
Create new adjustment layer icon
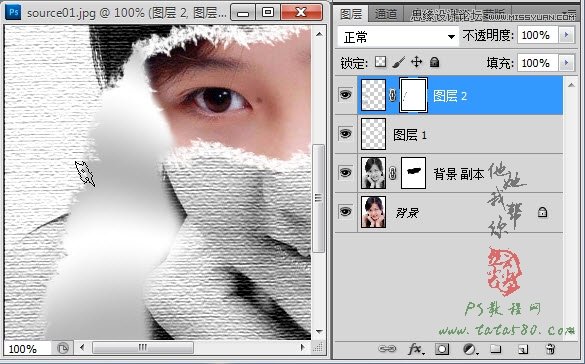pos(470,349)
